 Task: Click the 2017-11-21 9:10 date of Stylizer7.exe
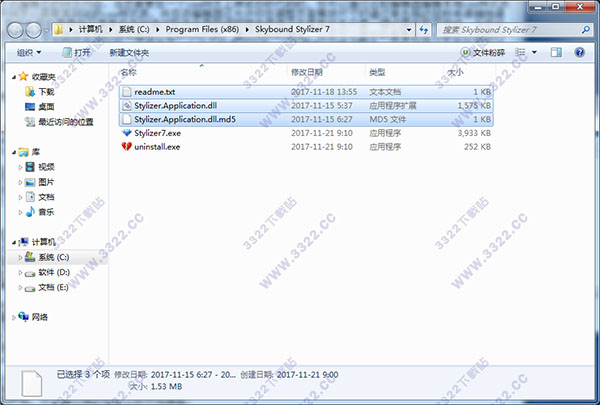pos(322,133)
